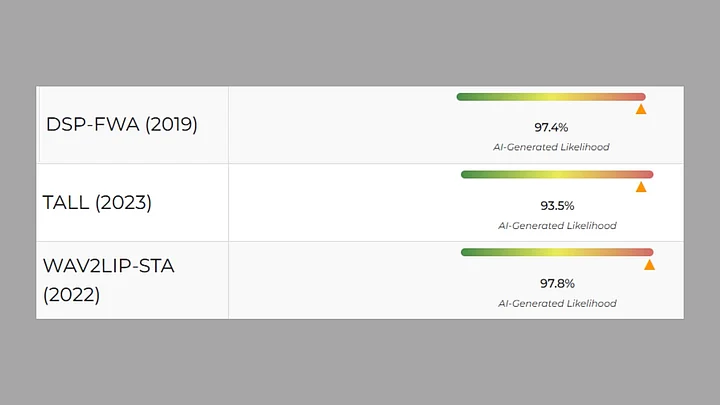Click the 97.4% likelihood score
This screenshot has width=720, height=405.
coord(551,128)
